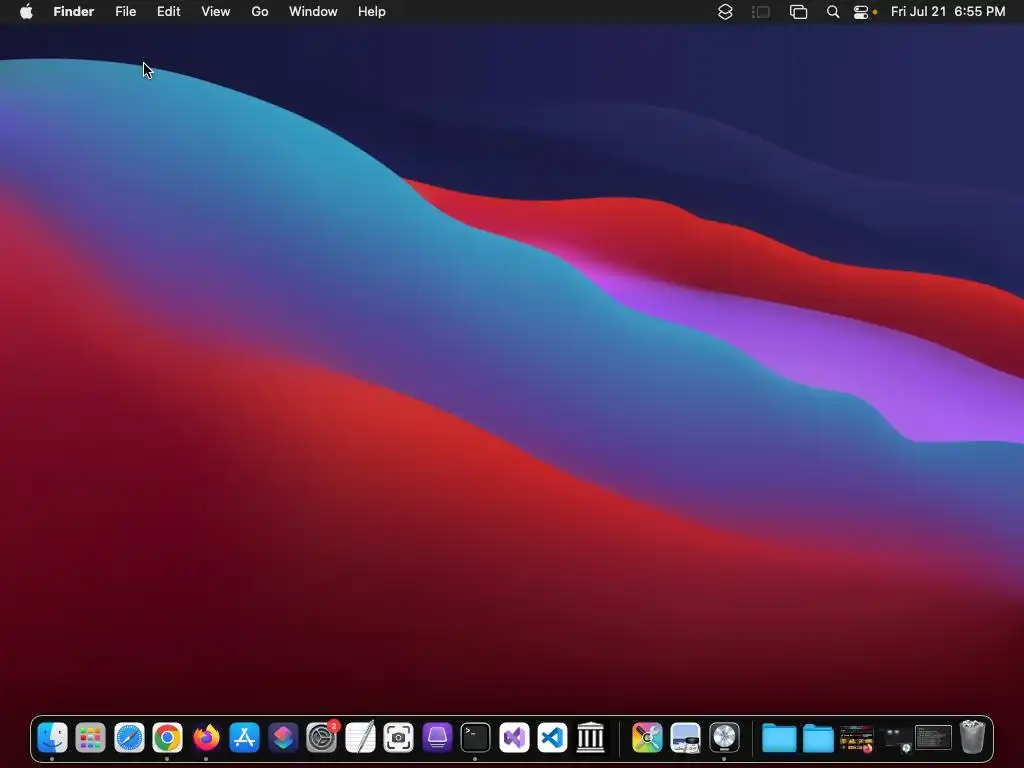The width and height of the screenshot is (1024, 768).
Task: Open the File menu
Action: point(125,12)
